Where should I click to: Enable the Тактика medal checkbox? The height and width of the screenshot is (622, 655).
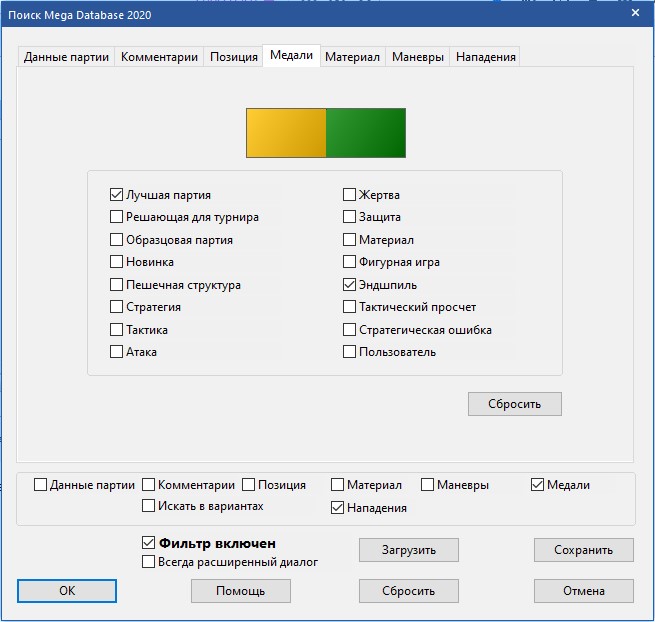117,330
